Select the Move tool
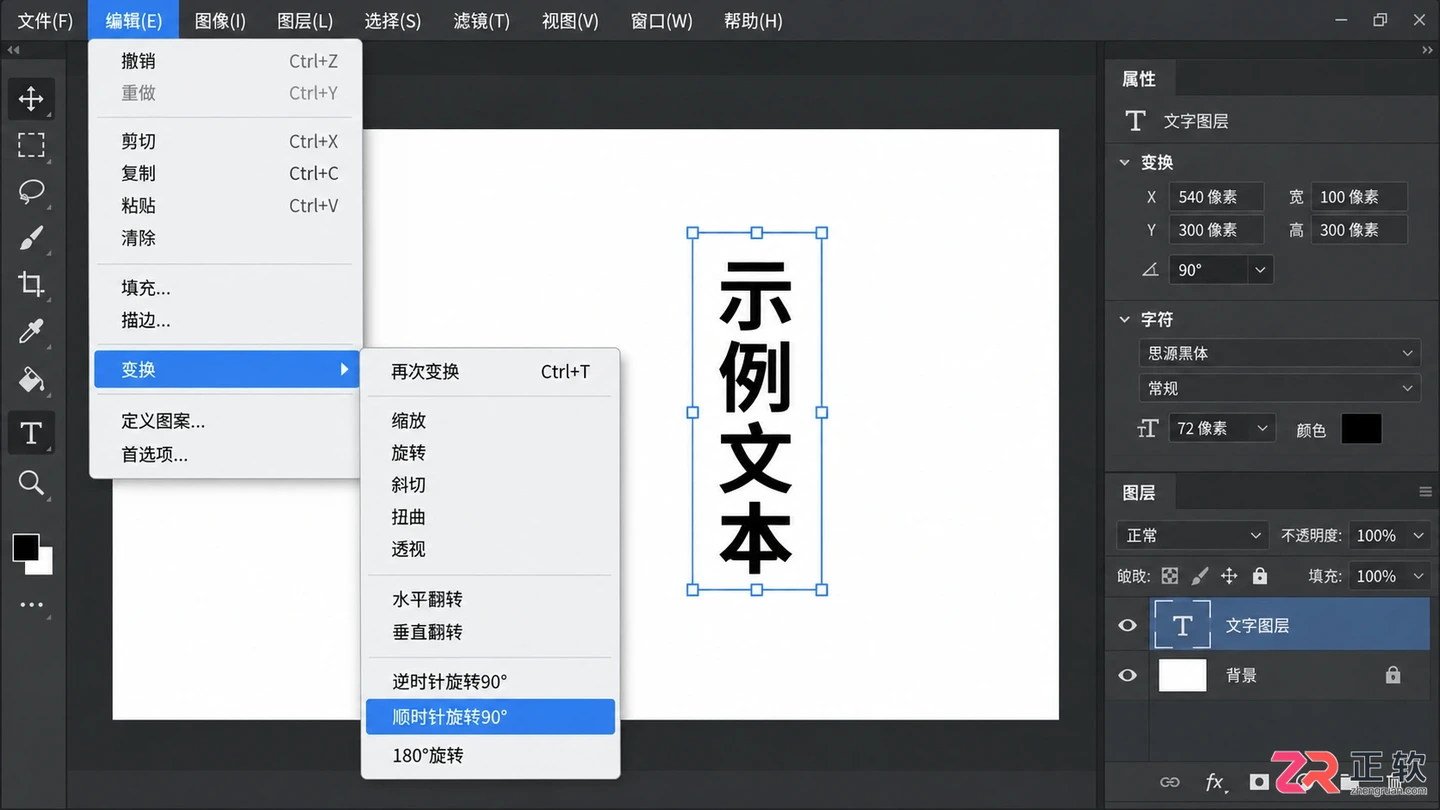1440x810 pixels. coord(31,98)
